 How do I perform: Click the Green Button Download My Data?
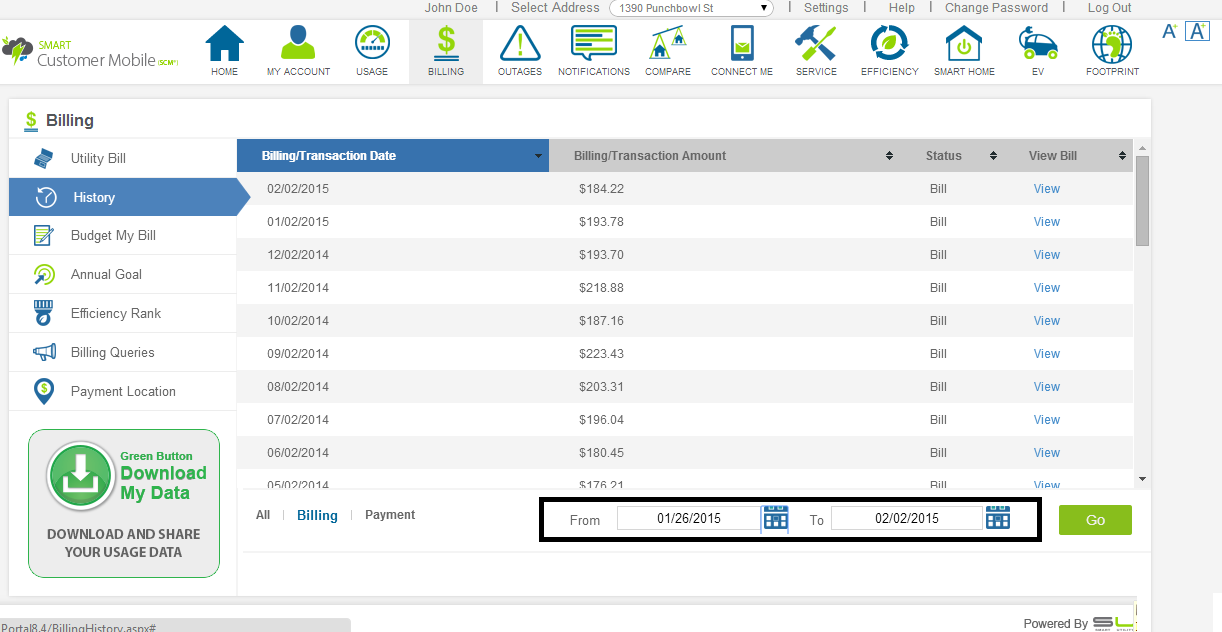pyautogui.click(x=124, y=503)
